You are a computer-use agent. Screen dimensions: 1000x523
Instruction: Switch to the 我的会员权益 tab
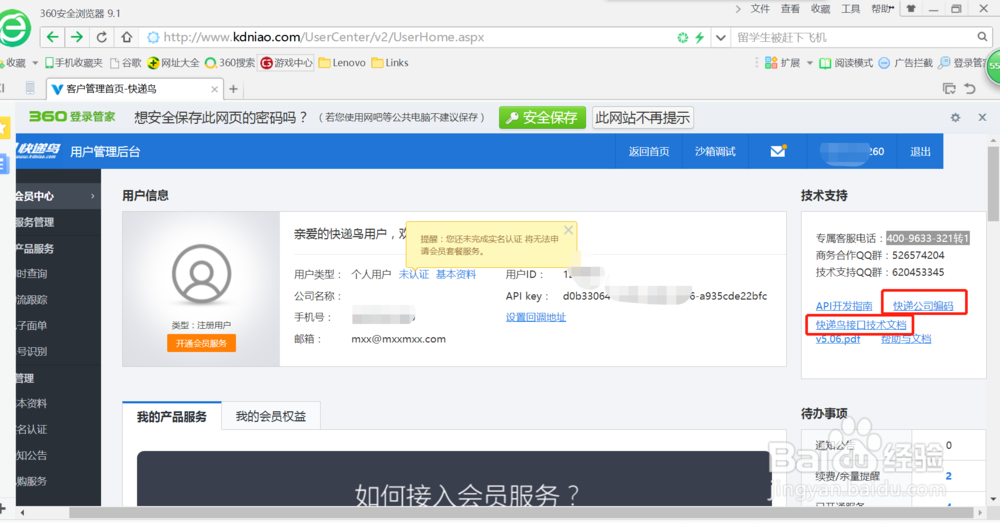pyautogui.click(x=270, y=416)
